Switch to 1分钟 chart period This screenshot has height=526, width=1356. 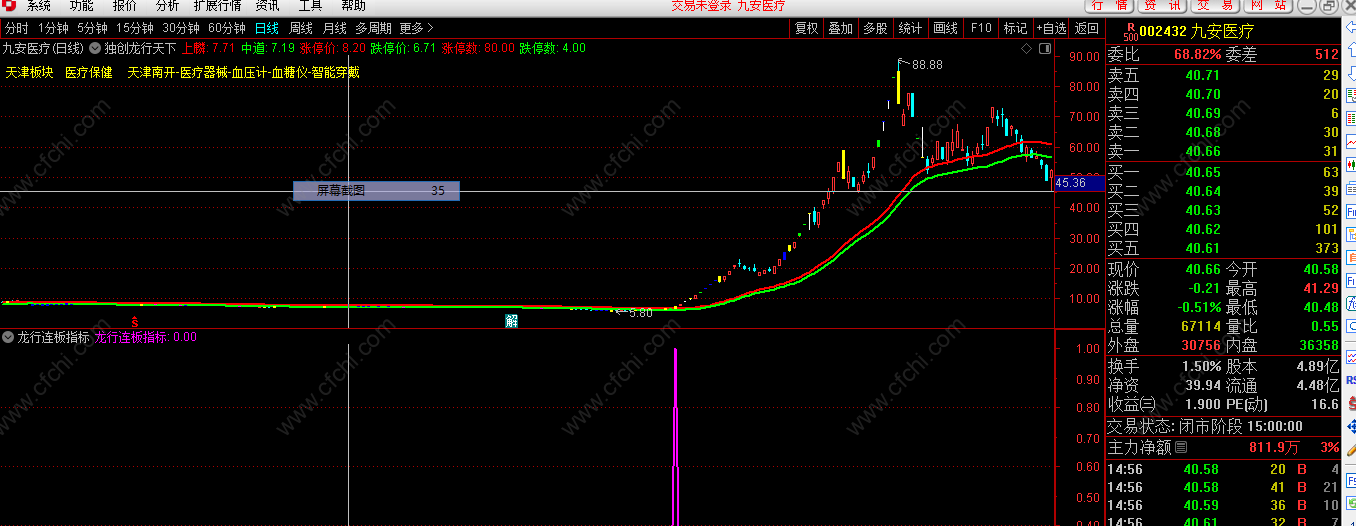[x=52, y=28]
